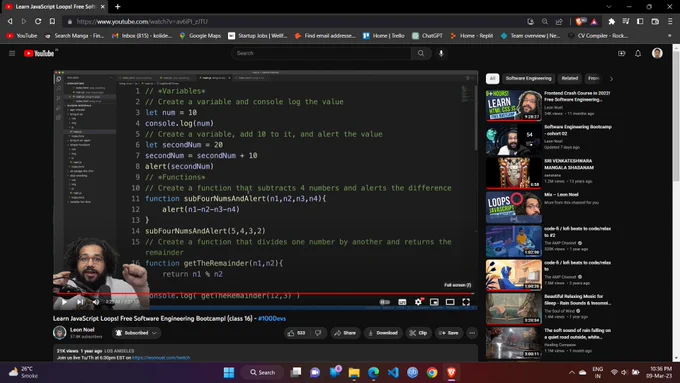The height and width of the screenshot is (383, 680).
Task: Open the ChatGPT bookmark
Action: [428, 36]
